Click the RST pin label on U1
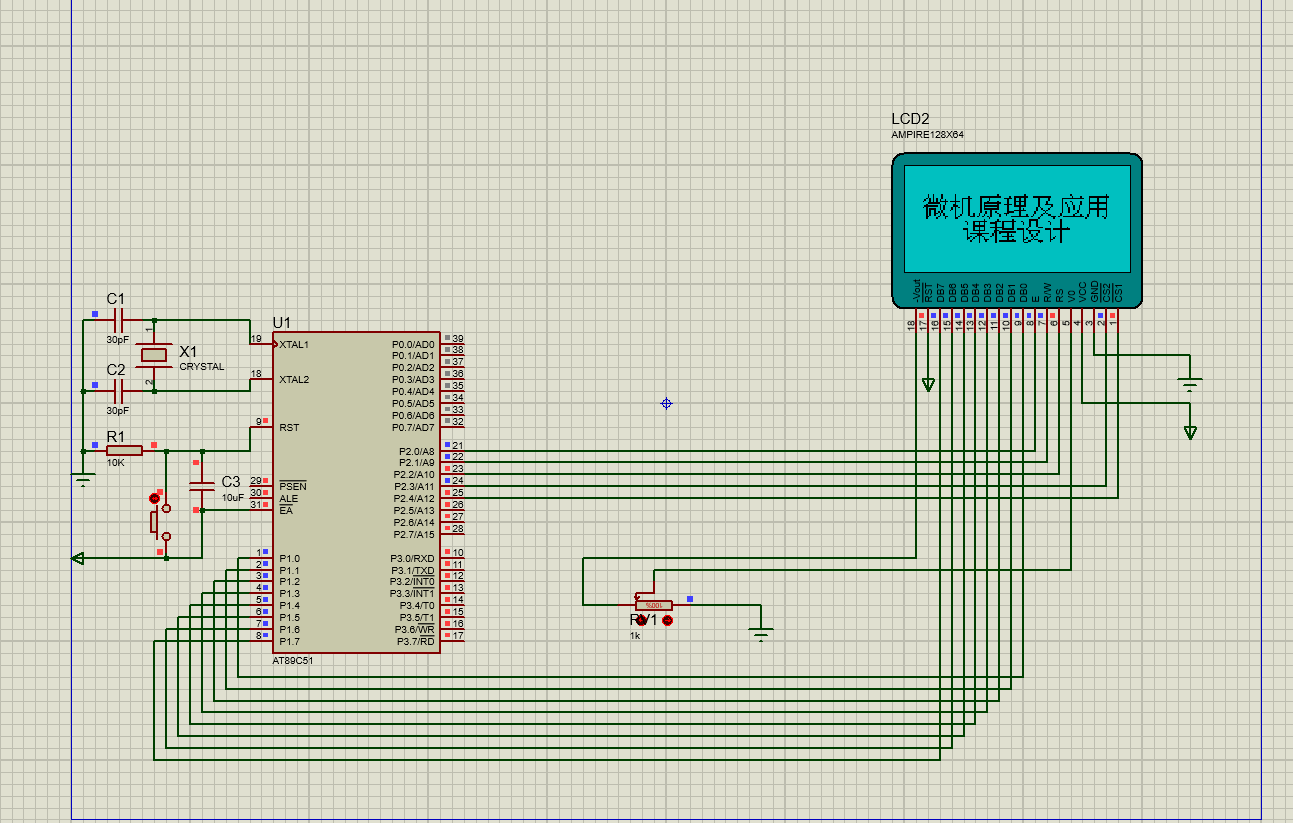This screenshot has height=823, width=1293. 289,428
